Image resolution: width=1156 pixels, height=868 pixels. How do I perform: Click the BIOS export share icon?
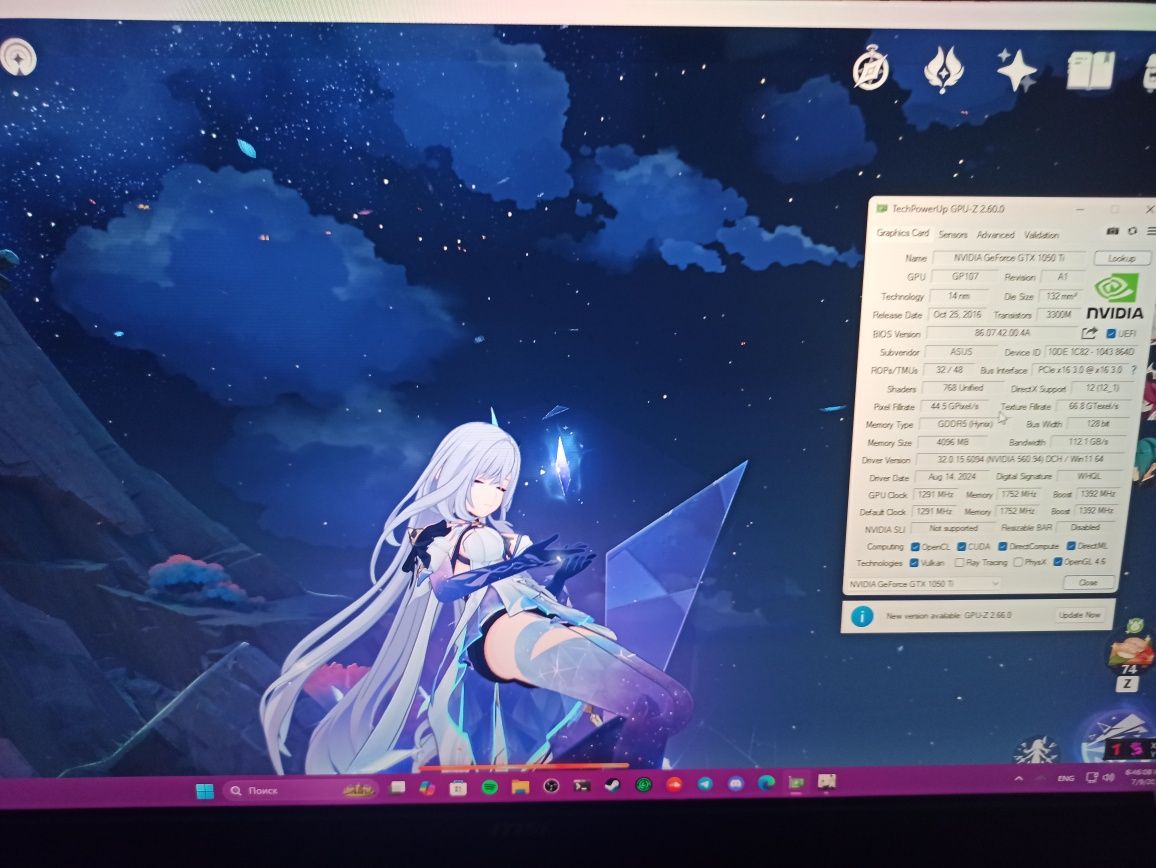pos(1089,333)
